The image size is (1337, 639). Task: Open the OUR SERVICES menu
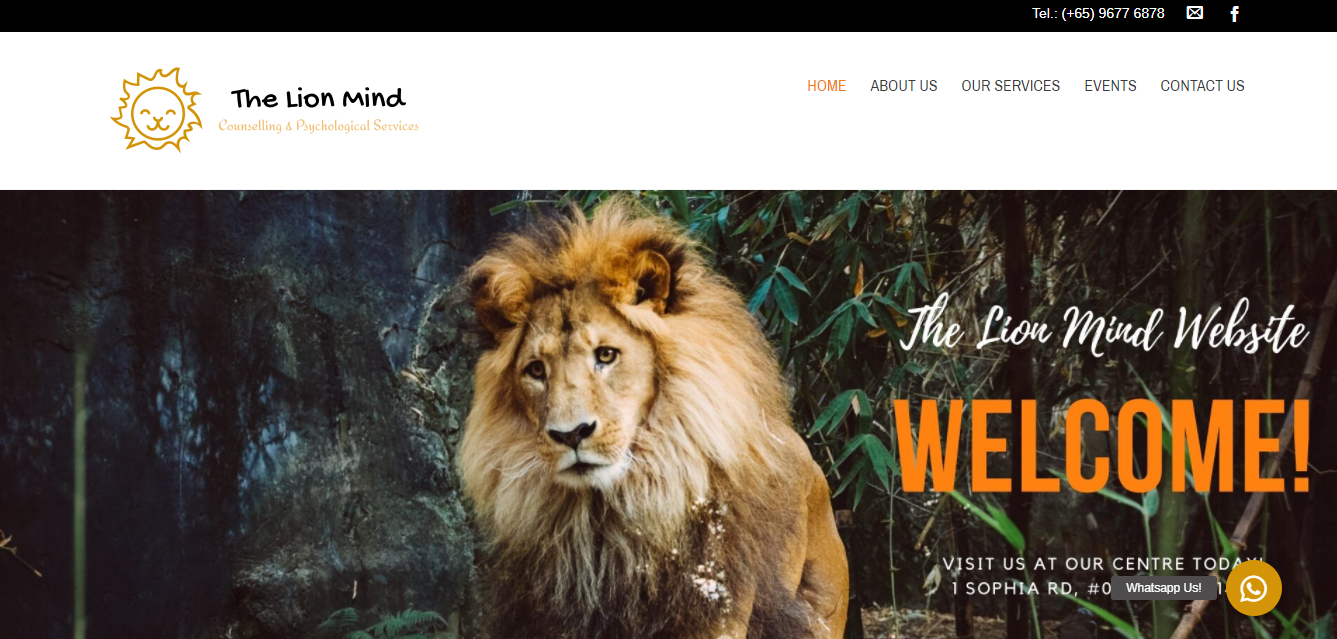1011,86
